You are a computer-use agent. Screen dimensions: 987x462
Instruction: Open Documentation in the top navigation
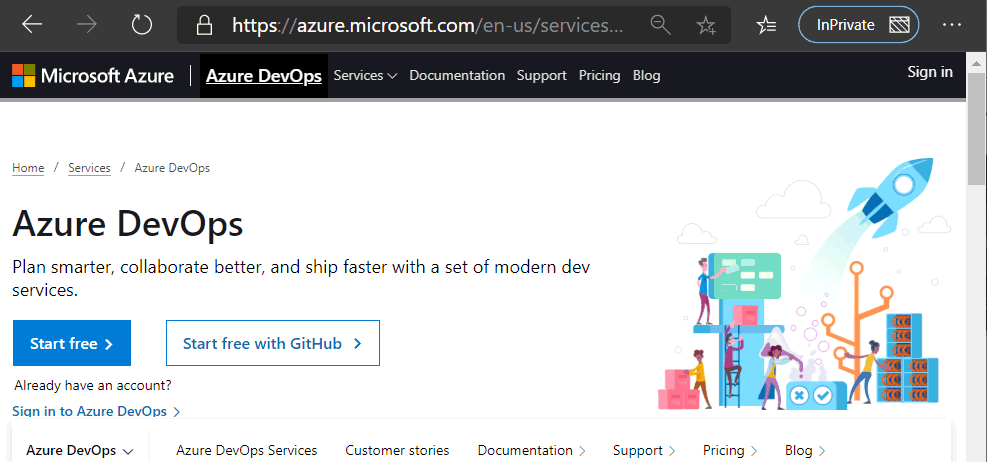coord(457,76)
